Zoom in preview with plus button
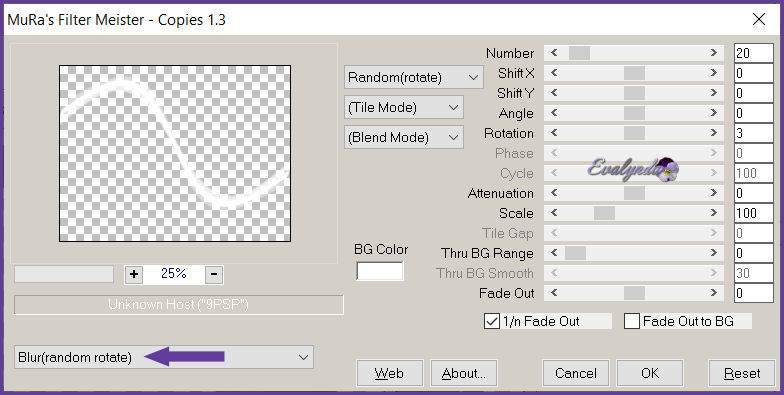 point(134,274)
